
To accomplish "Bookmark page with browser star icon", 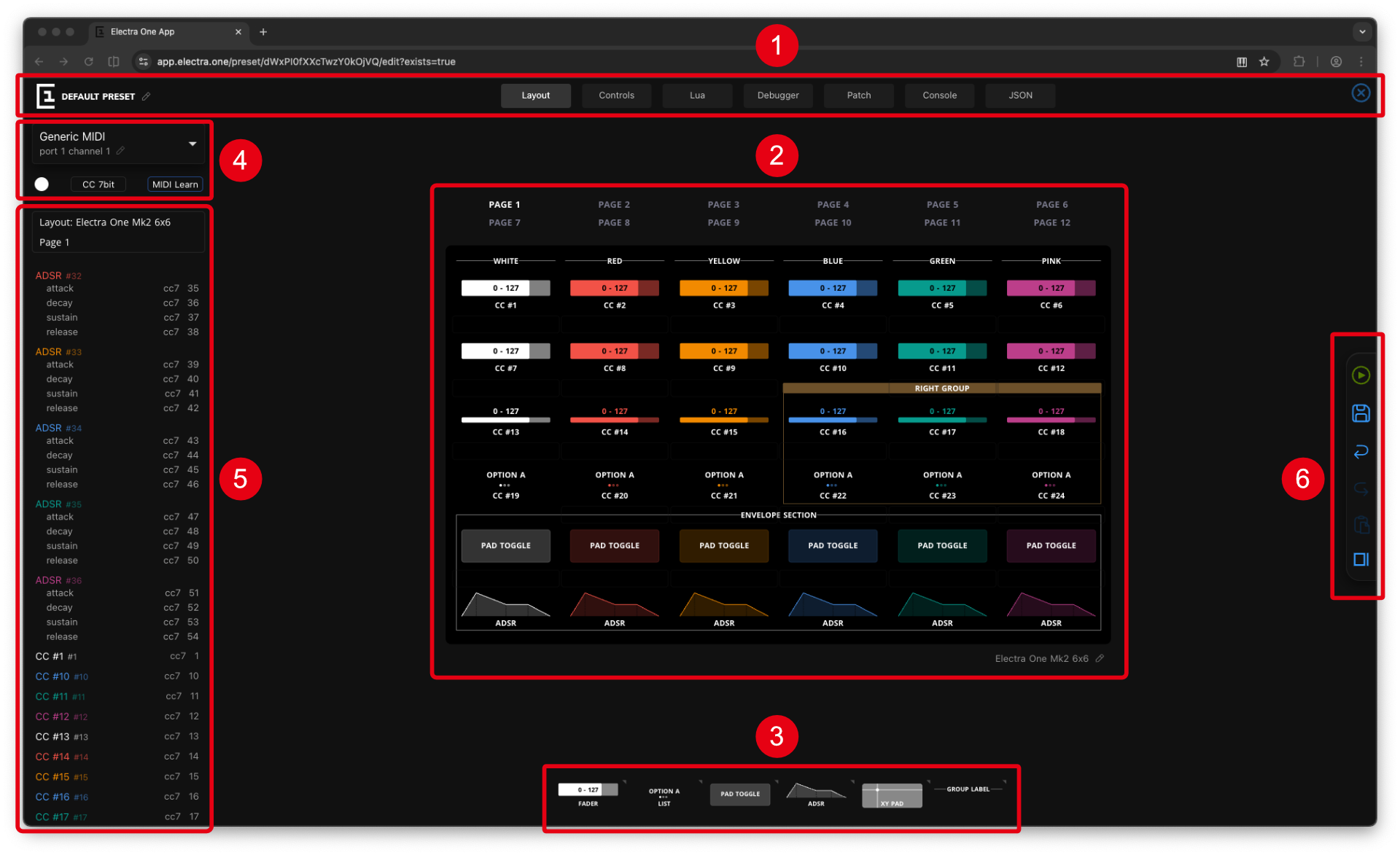I will [x=1264, y=62].
